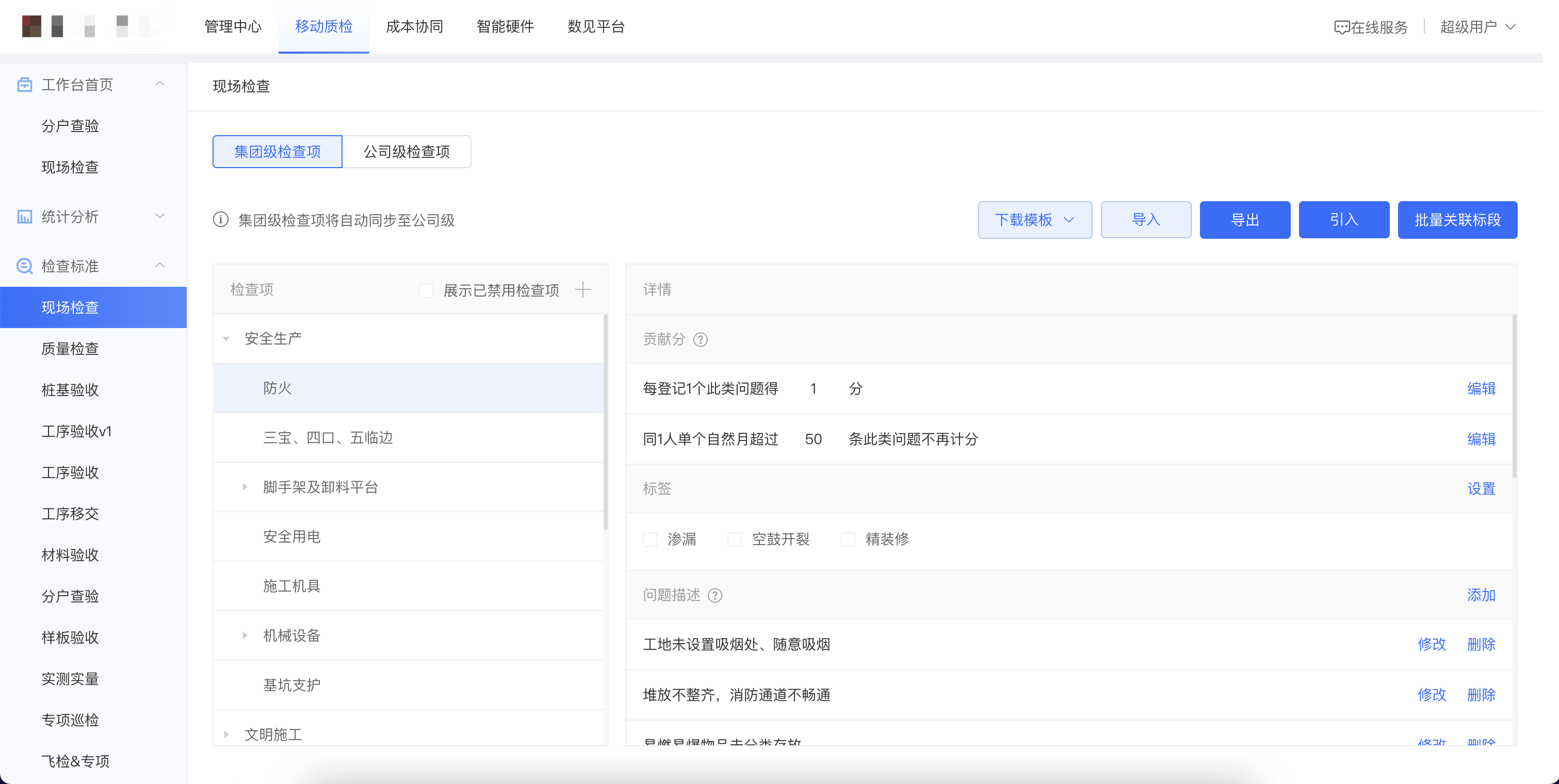Open the 智能硬件 top menu

click(506, 27)
